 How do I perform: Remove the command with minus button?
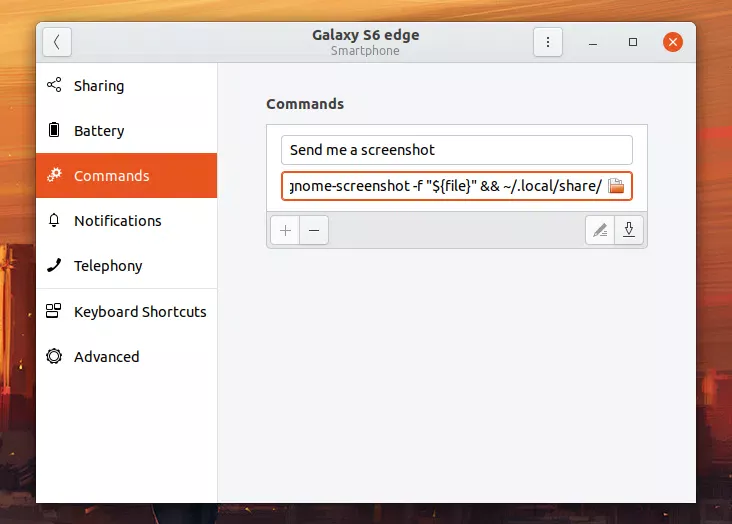coord(314,230)
